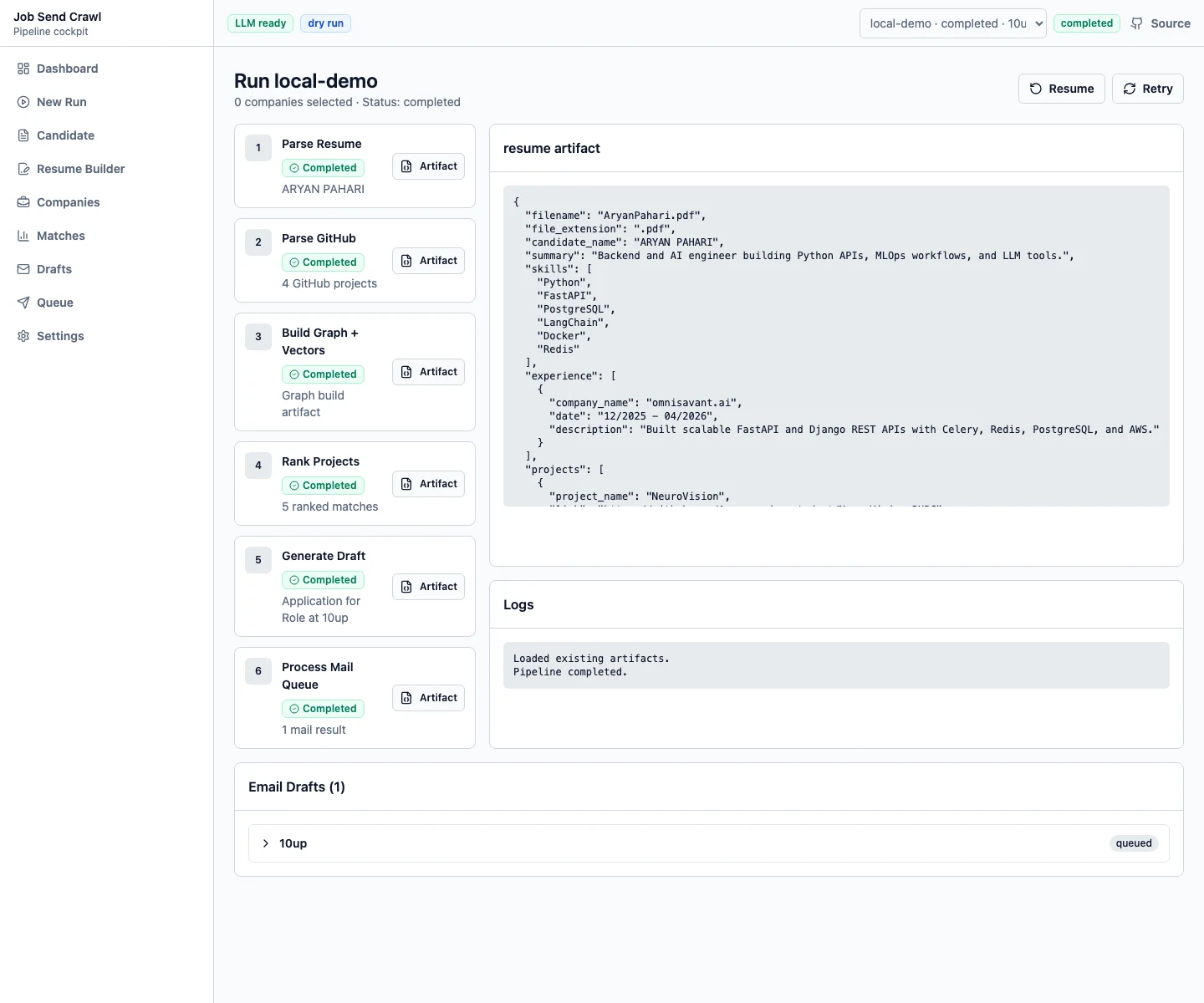Screen dimensions: 1204x1003
Task: Click the Candidate document icon
Action: (x=23, y=135)
